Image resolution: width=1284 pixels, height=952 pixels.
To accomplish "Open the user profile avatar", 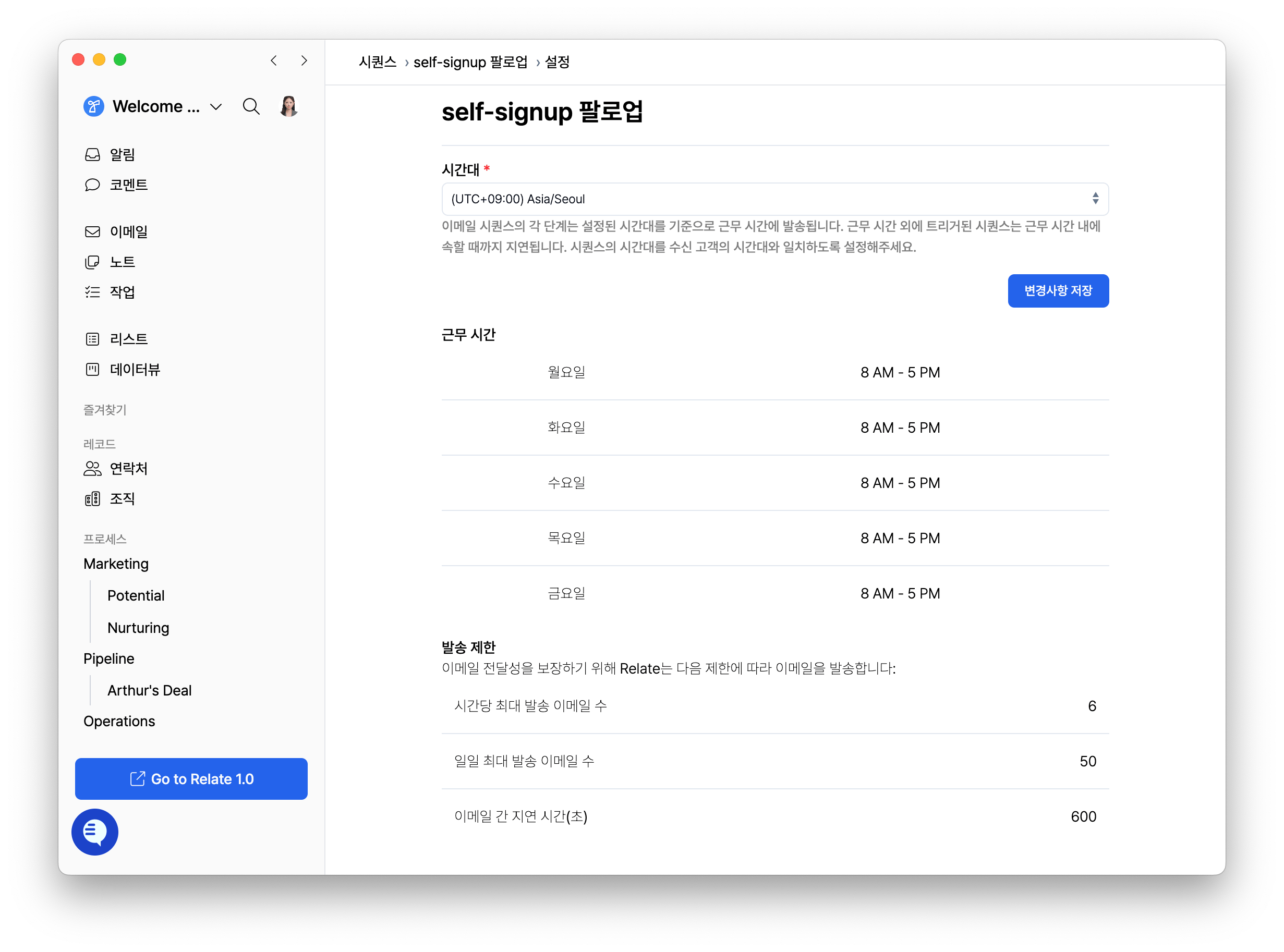I will (x=289, y=106).
